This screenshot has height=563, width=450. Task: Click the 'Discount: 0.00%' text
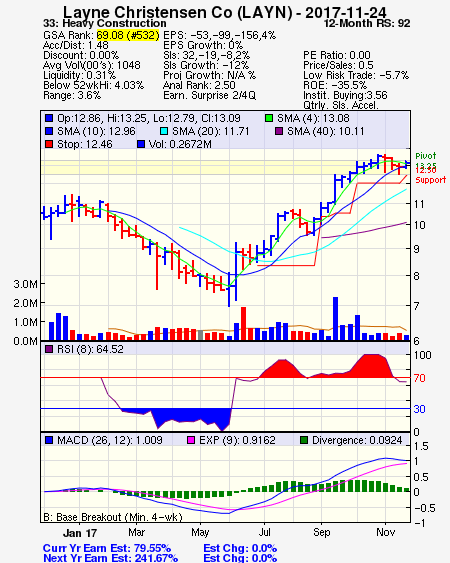point(81,55)
